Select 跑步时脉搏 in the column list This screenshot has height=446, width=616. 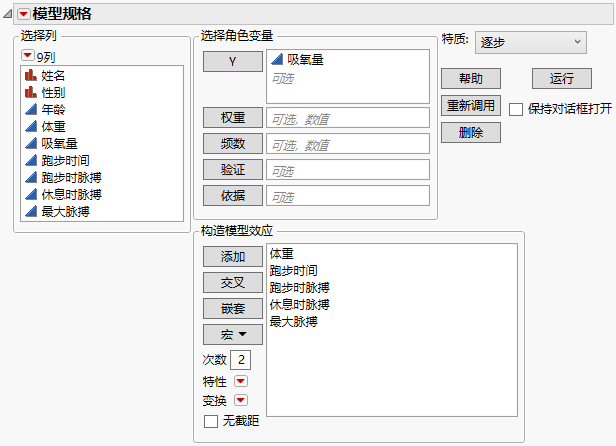tap(71, 177)
